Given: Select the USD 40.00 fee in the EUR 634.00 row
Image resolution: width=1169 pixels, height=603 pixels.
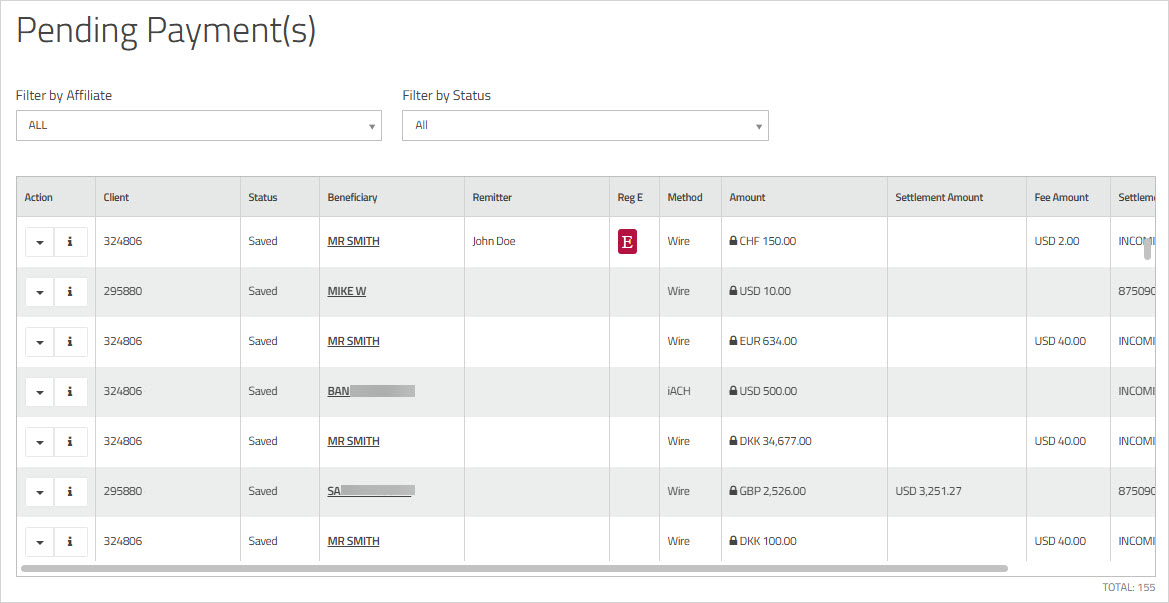Looking at the screenshot, I should [x=1060, y=341].
